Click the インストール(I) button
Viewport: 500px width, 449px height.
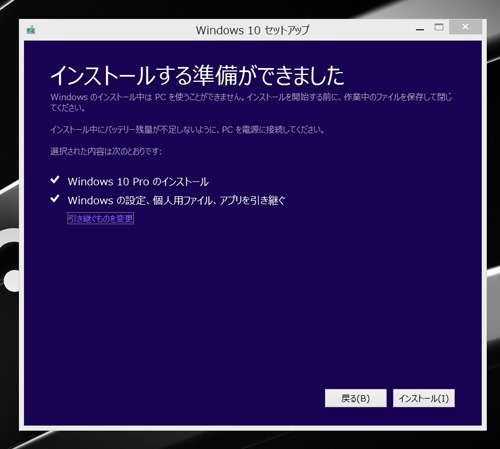point(424,398)
